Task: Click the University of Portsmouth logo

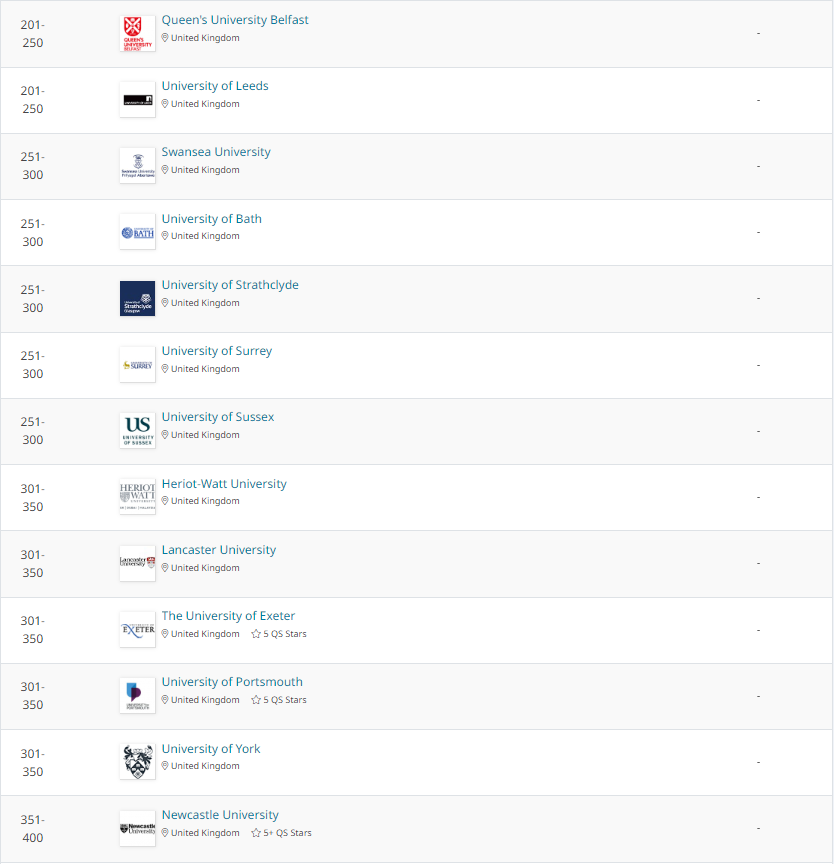Action: [x=137, y=696]
